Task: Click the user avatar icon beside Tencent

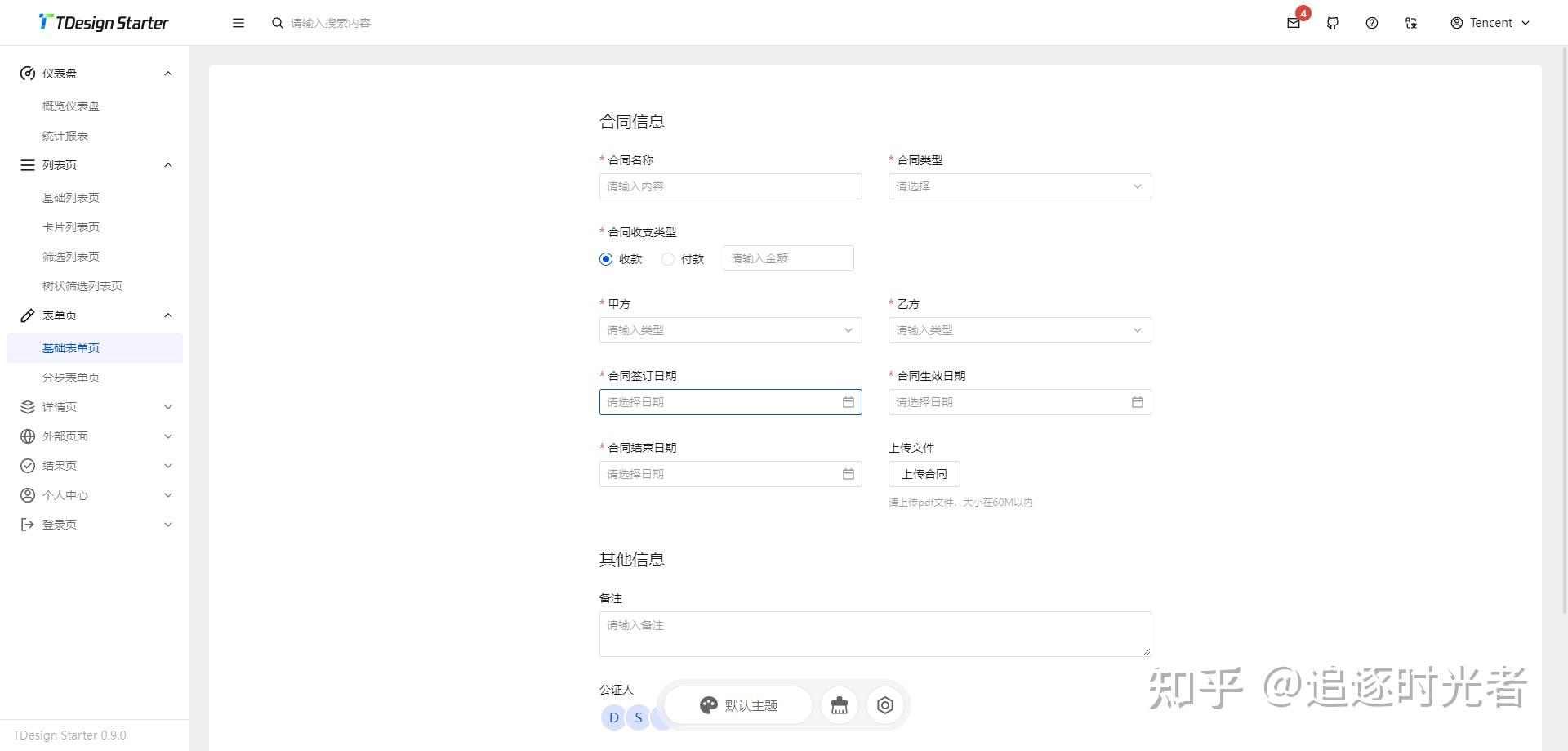Action: tap(1457, 23)
